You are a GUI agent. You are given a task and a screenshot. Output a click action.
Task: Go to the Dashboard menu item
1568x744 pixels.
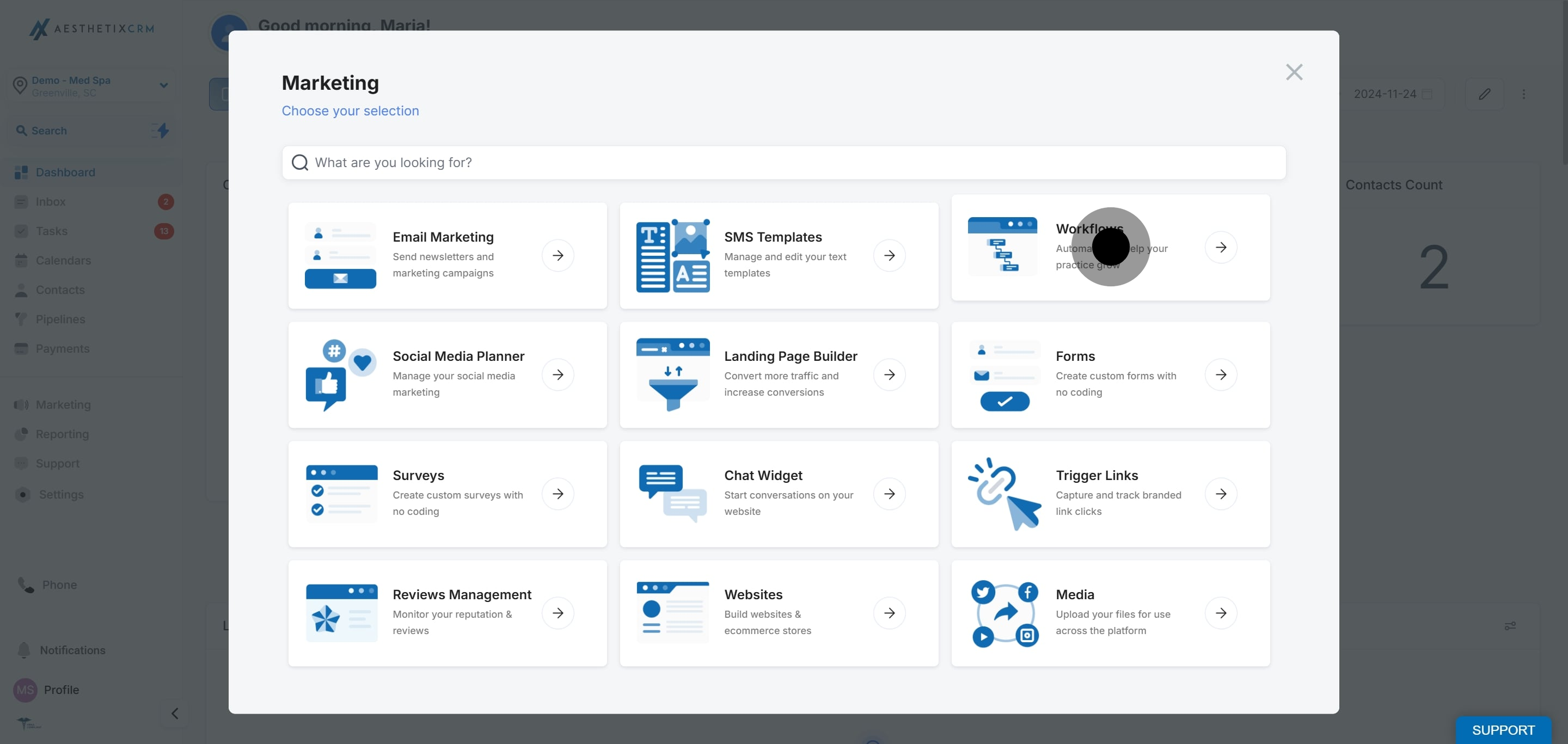coord(66,171)
